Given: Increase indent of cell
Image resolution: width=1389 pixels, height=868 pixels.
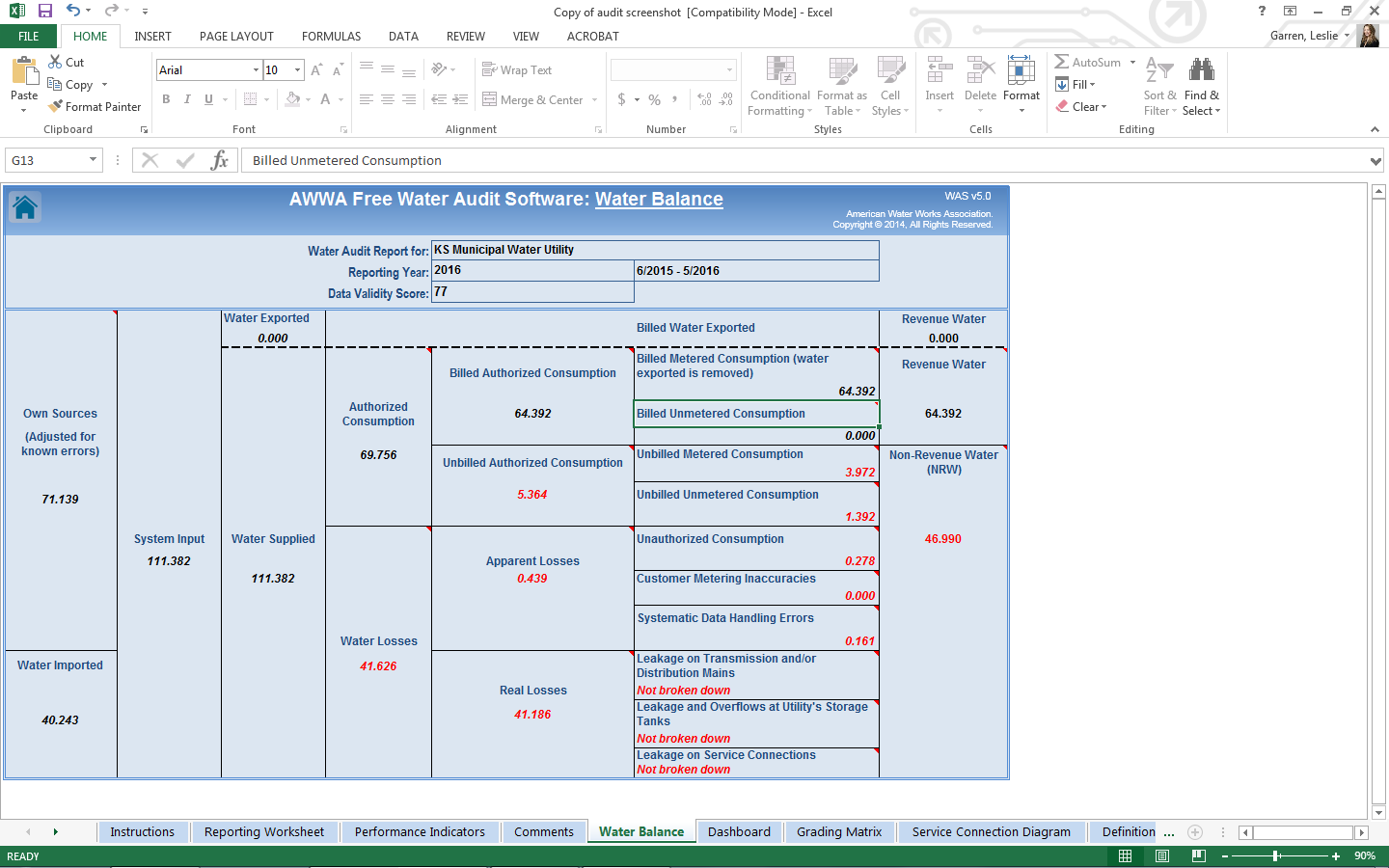Looking at the screenshot, I should tap(460, 99).
